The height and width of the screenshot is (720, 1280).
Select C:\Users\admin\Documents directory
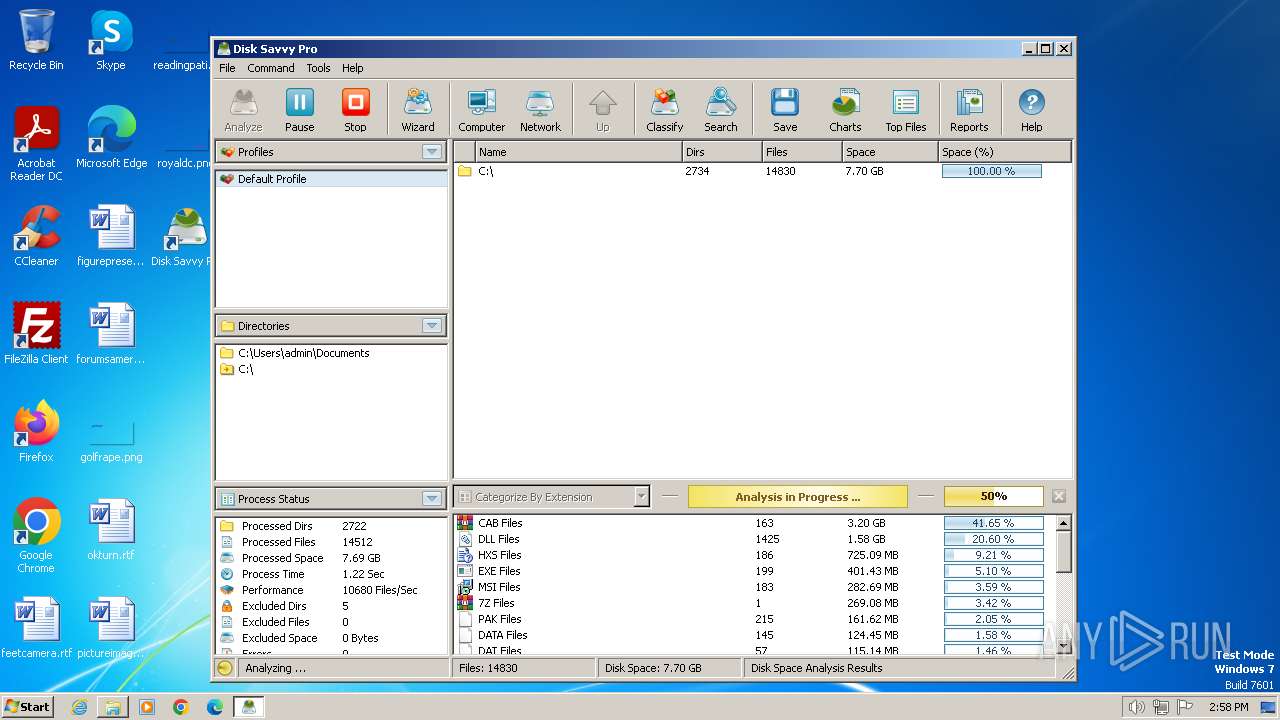[x=331, y=353]
